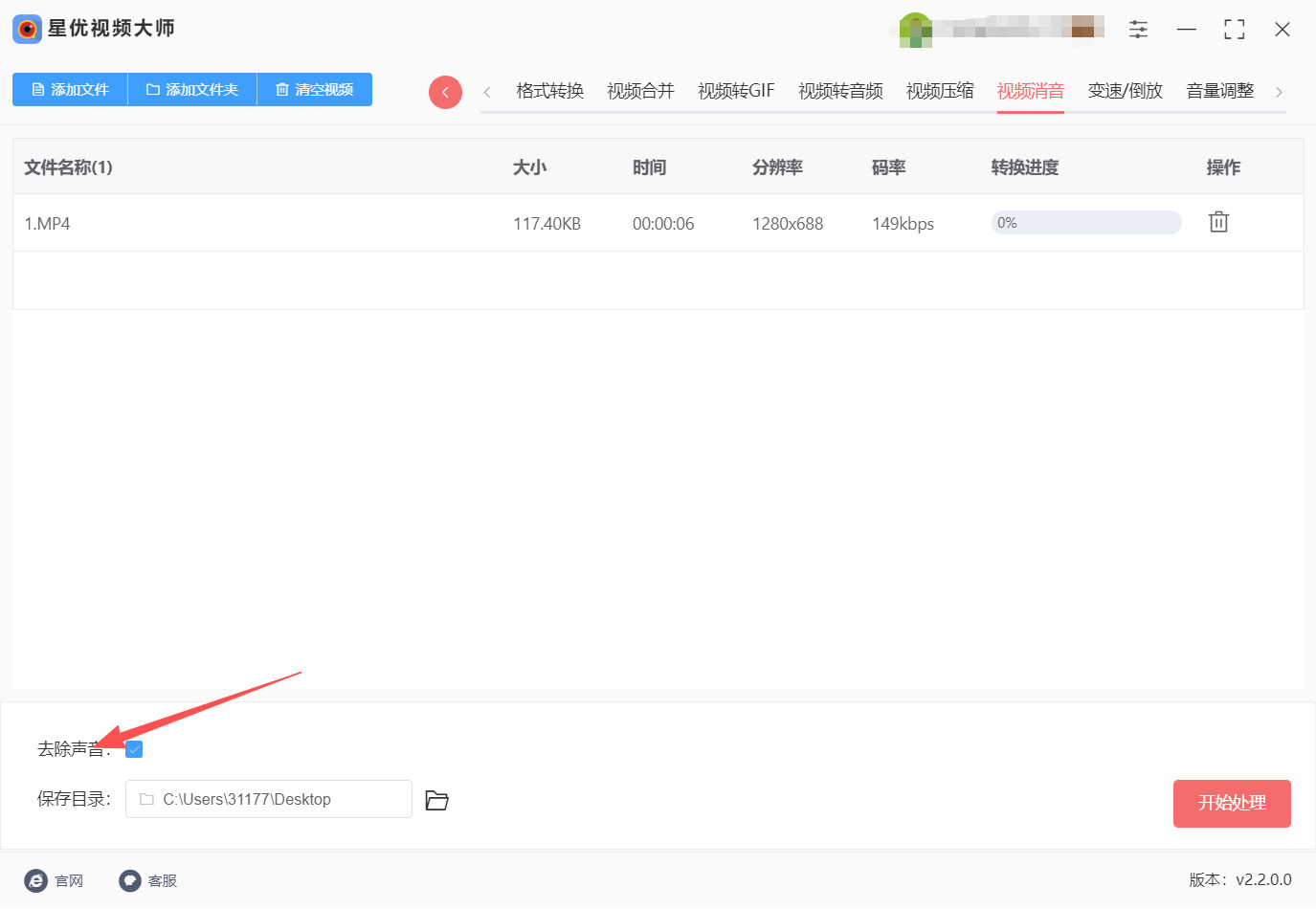Switch to the 格式转换 tab
Image resolution: width=1316 pixels, height=909 pixels.
pyautogui.click(x=548, y=90)
